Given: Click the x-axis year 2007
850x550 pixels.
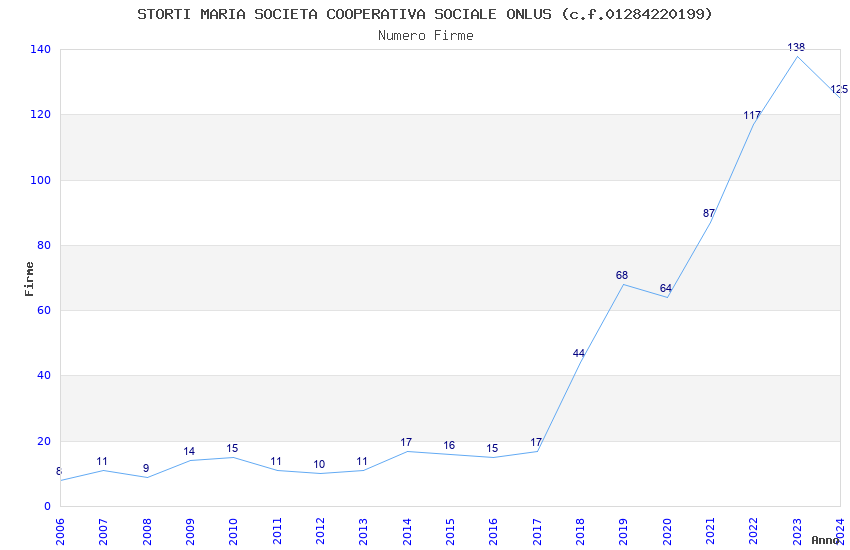Looking at the screenshot, I should (103, 532).
